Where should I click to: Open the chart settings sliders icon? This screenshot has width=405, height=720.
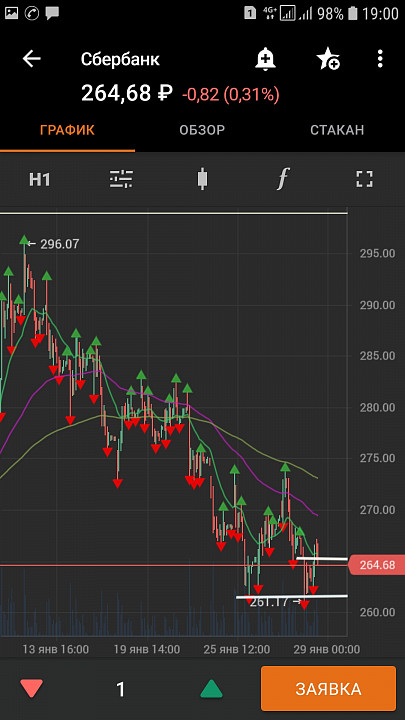click(x=121, y=179)
